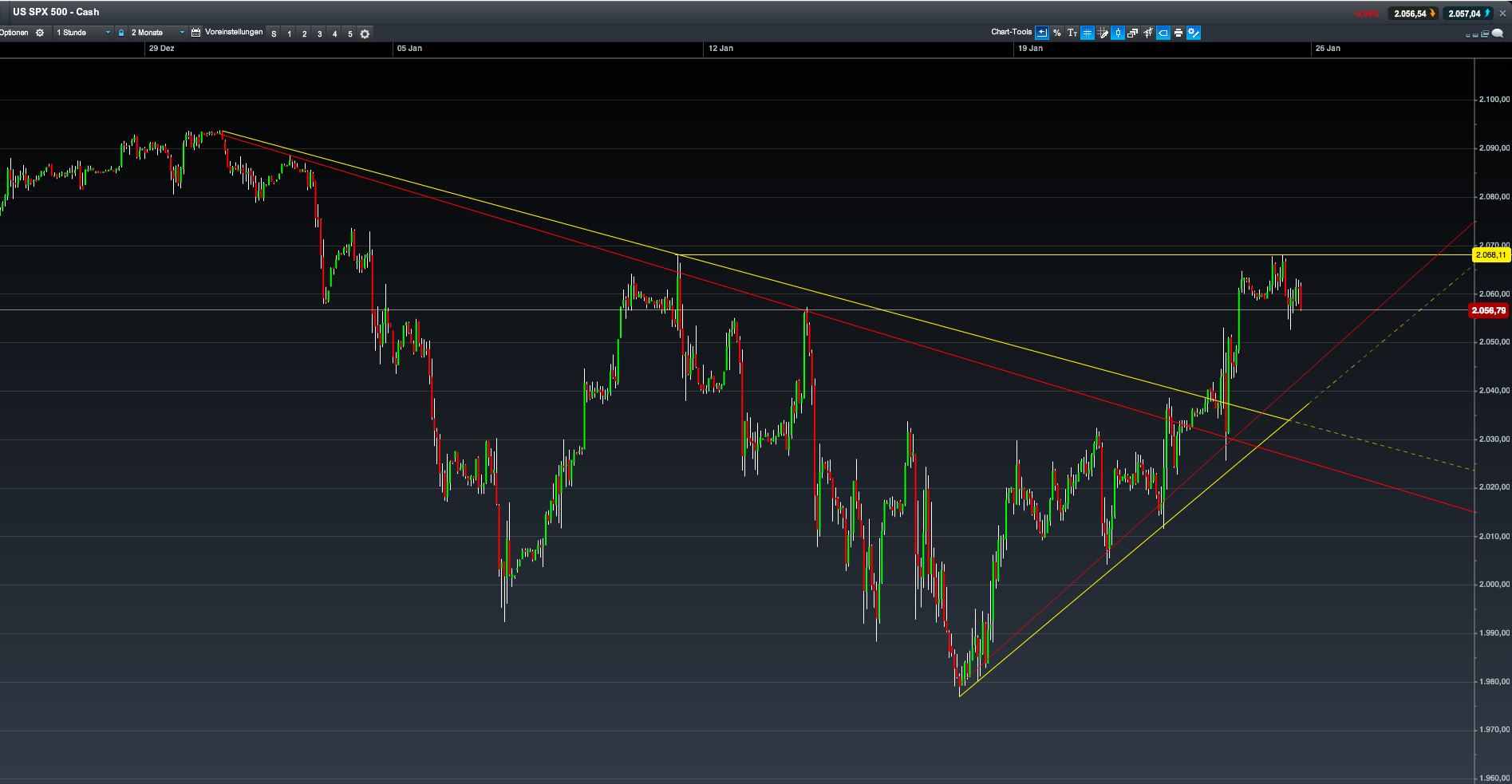Image resolution: width=1512 pixels, height=784 pixels.
Task: Click the overlapping windows icon in Chart-Tools
Action: tap(1133, 33)
